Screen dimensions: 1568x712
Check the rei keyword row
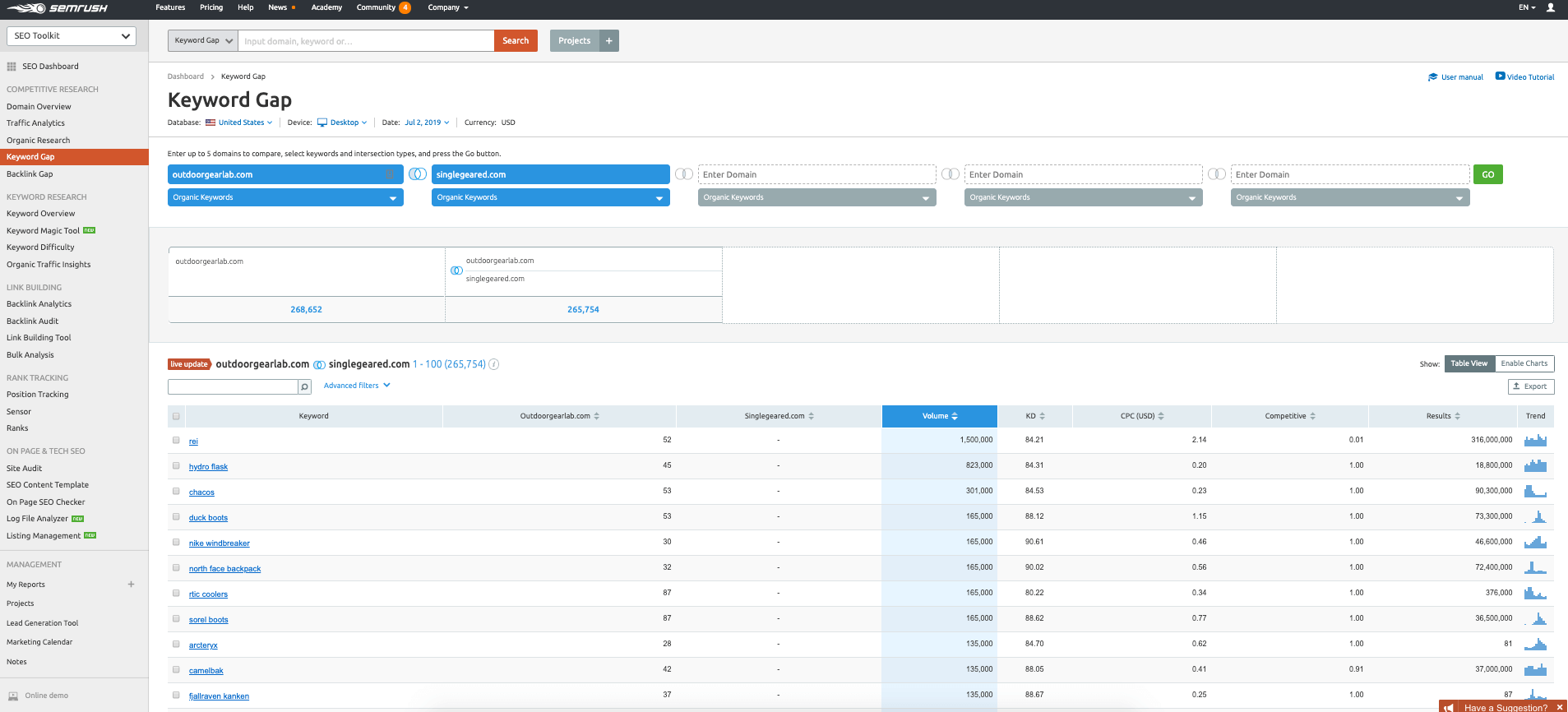(176, 440)
